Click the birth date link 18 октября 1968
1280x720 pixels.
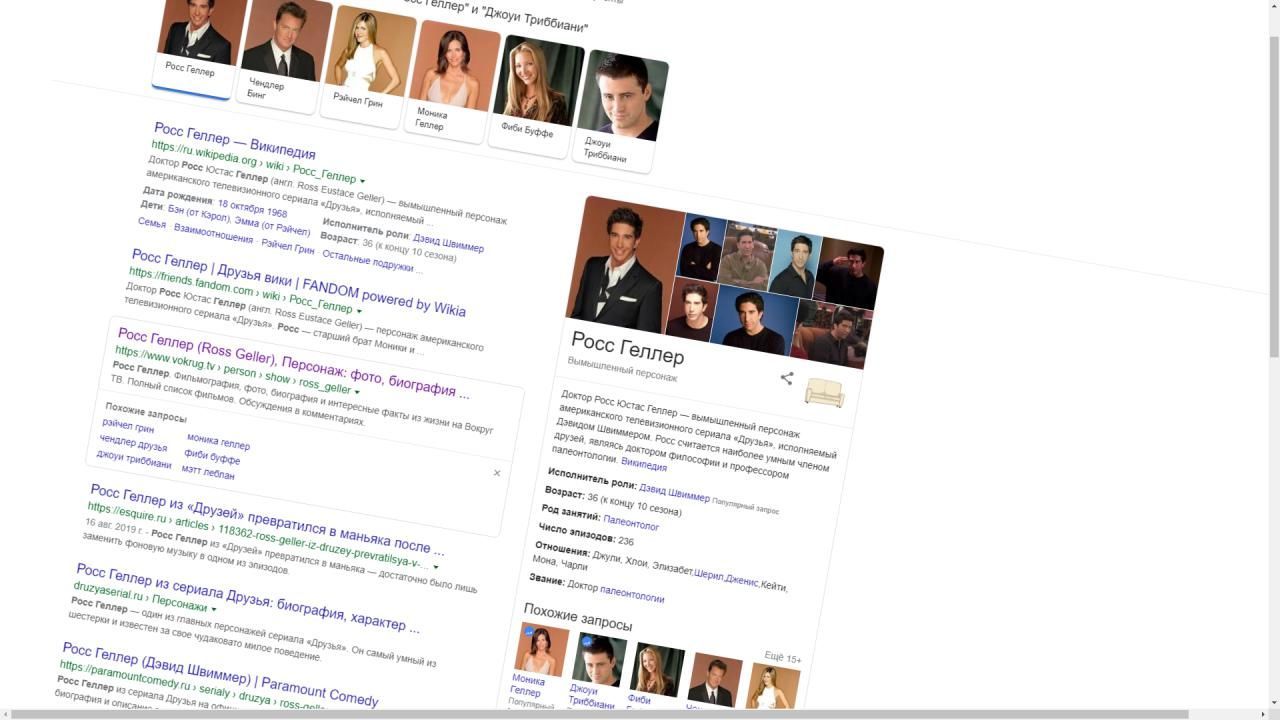[x=252, y=209]
